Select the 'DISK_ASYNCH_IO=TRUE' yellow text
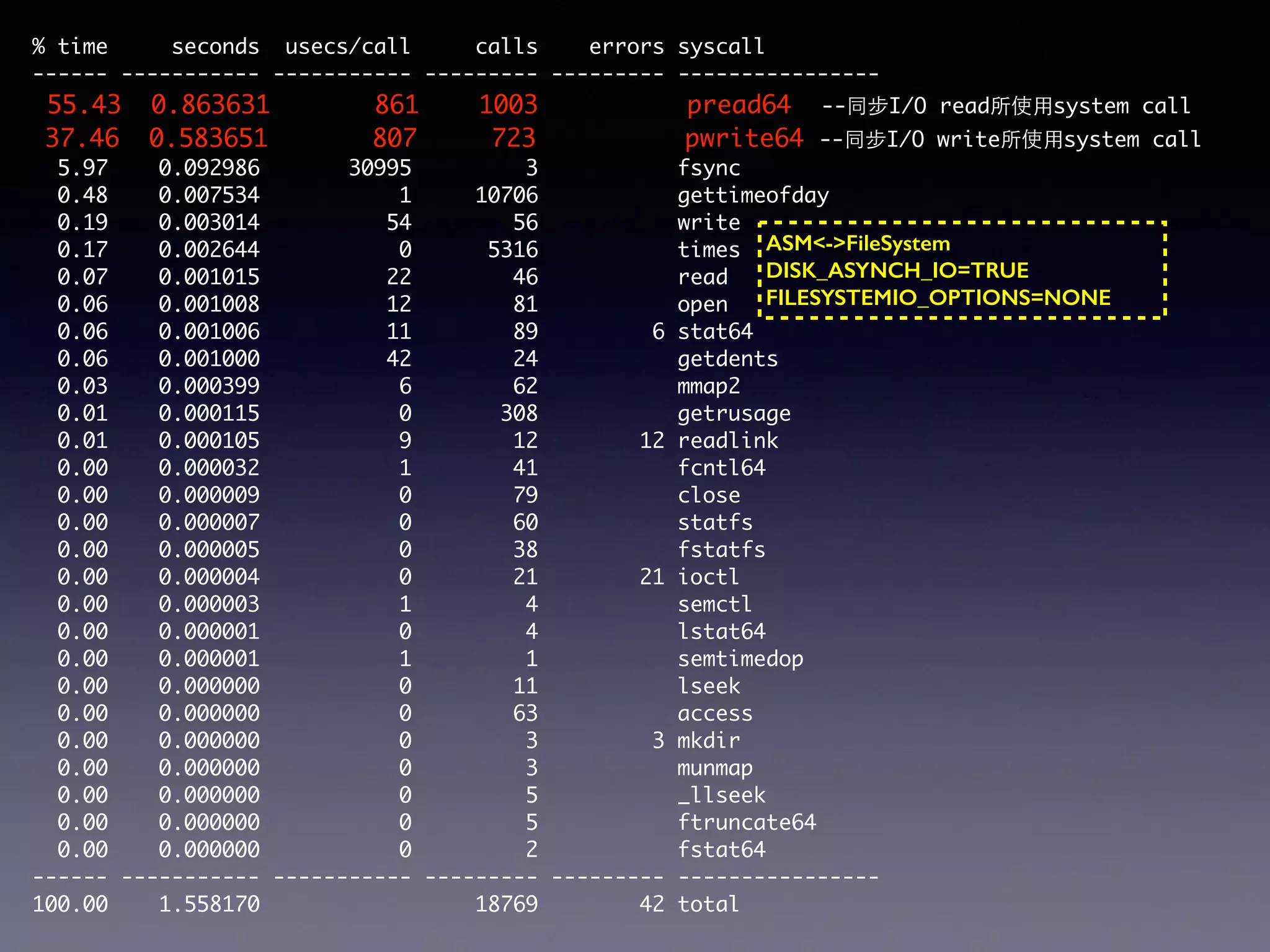Screen dimensions: 1270x952 click(x=897, y=270)
